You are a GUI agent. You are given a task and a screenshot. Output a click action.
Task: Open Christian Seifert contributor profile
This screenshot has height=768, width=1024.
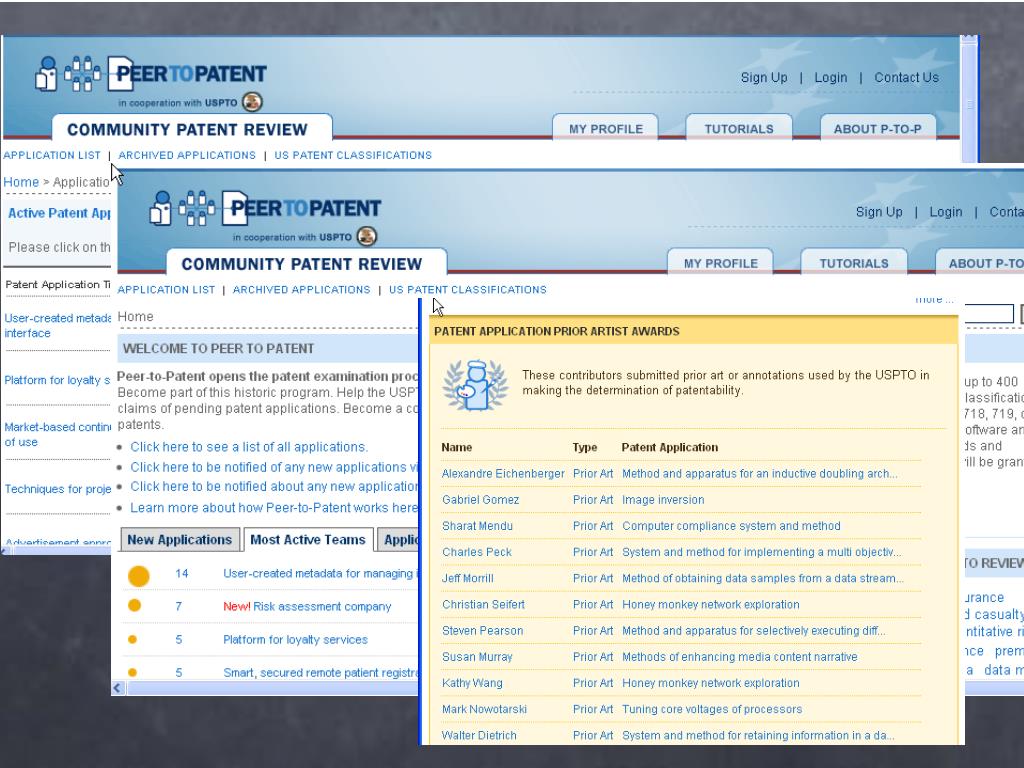click(483, 604)
